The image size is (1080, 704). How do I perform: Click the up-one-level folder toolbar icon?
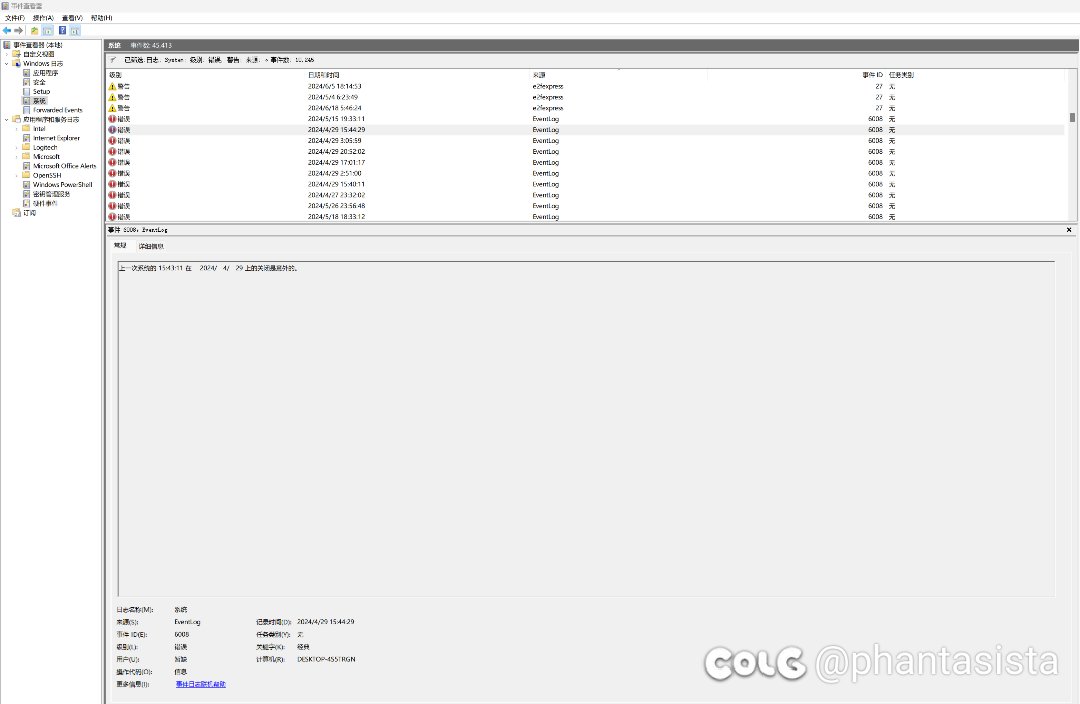[x=34, y=30]
